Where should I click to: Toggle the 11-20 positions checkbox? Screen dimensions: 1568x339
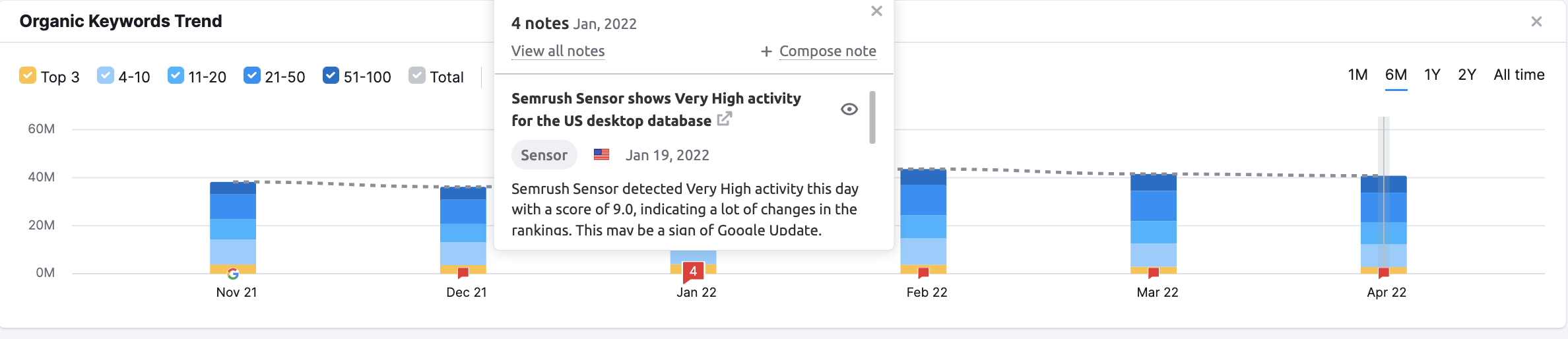[x=176, y=76]
